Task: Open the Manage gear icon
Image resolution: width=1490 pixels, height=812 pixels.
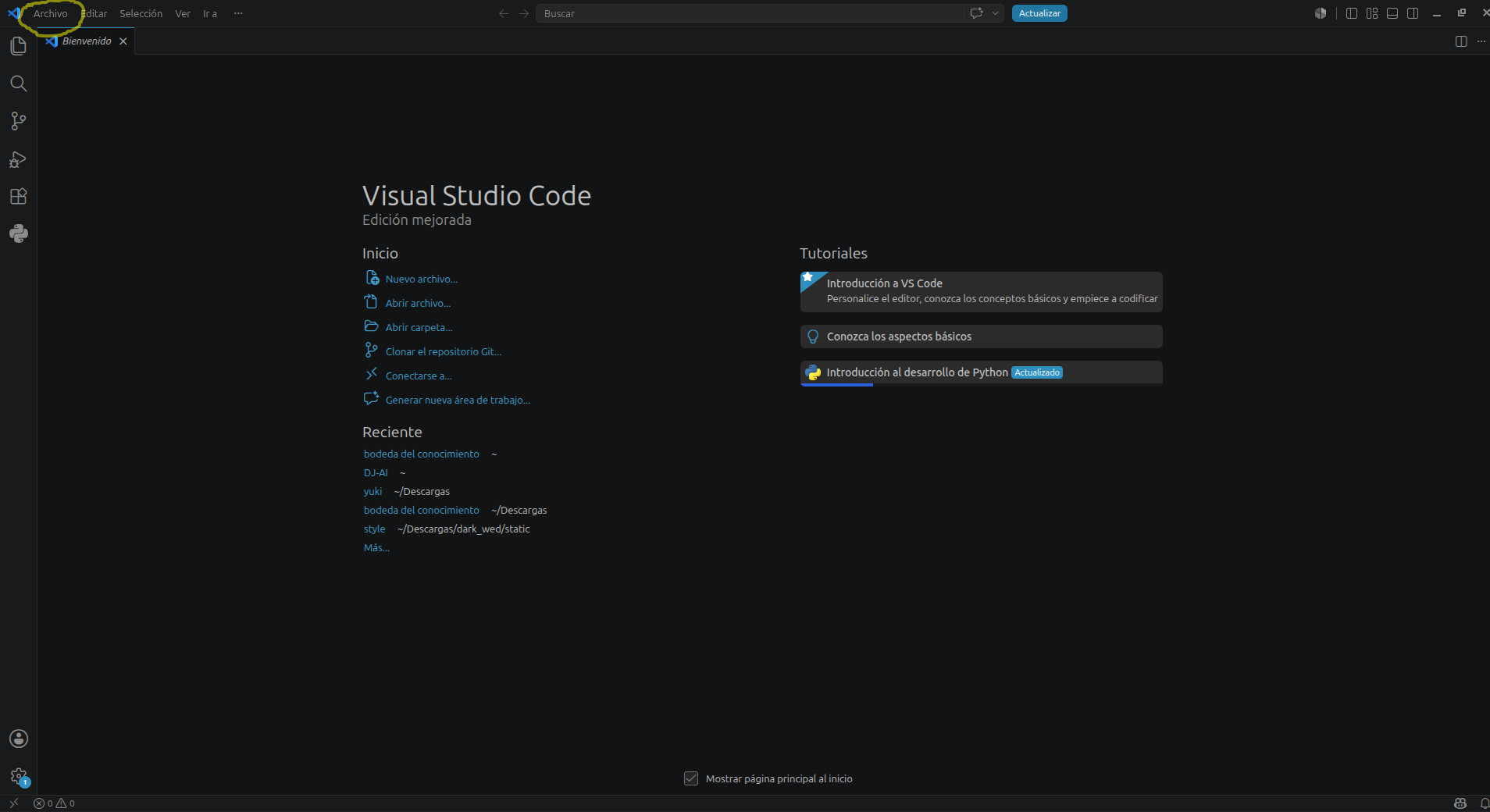Action: [x=19, y=776]
